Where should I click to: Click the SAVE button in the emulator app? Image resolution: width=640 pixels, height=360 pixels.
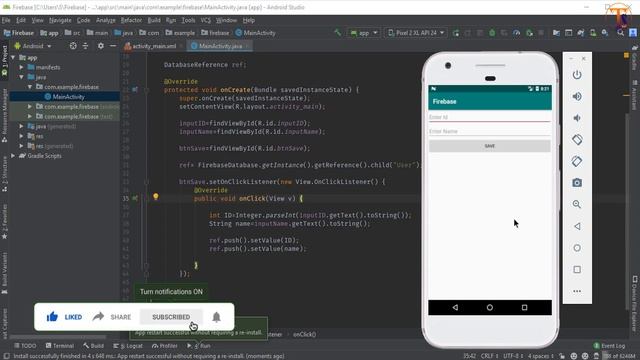[489, 146]
